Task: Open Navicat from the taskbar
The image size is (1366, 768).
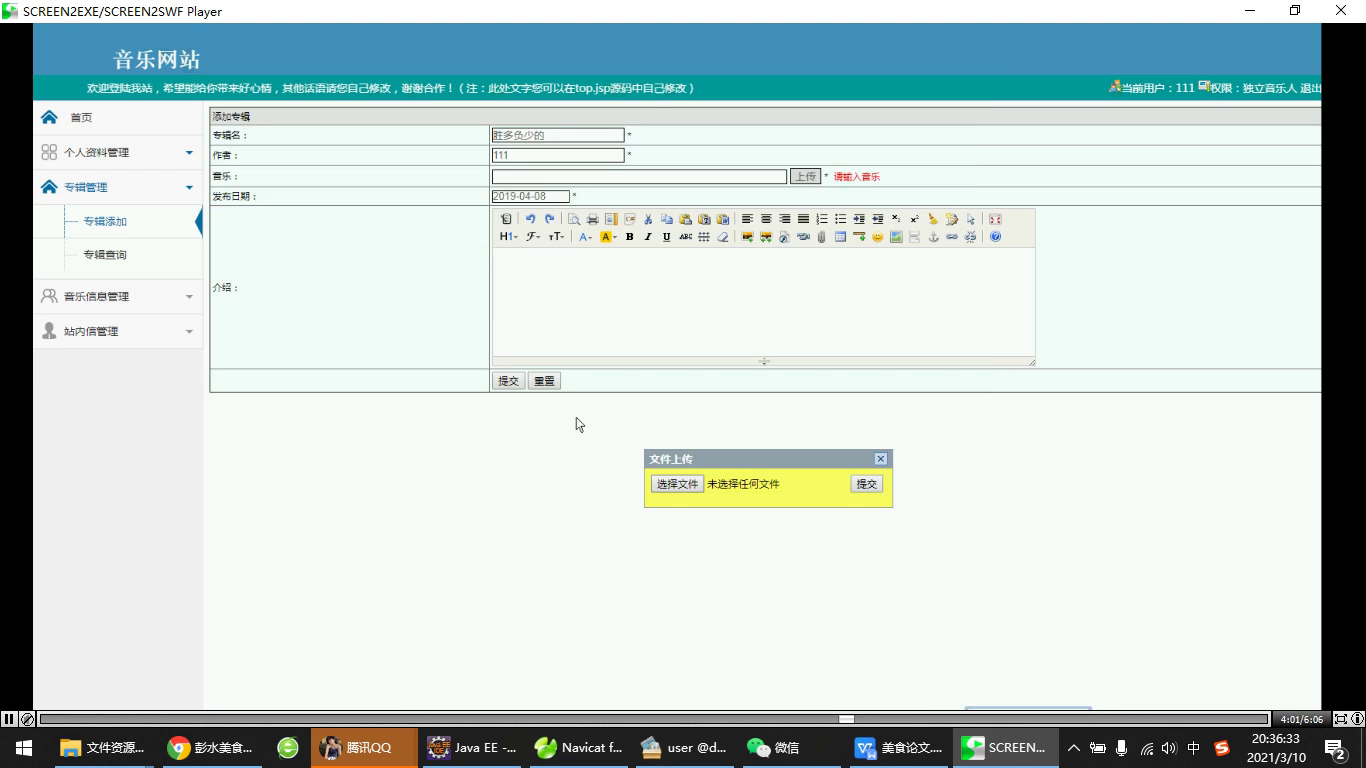Action: [x=580, y=747]
